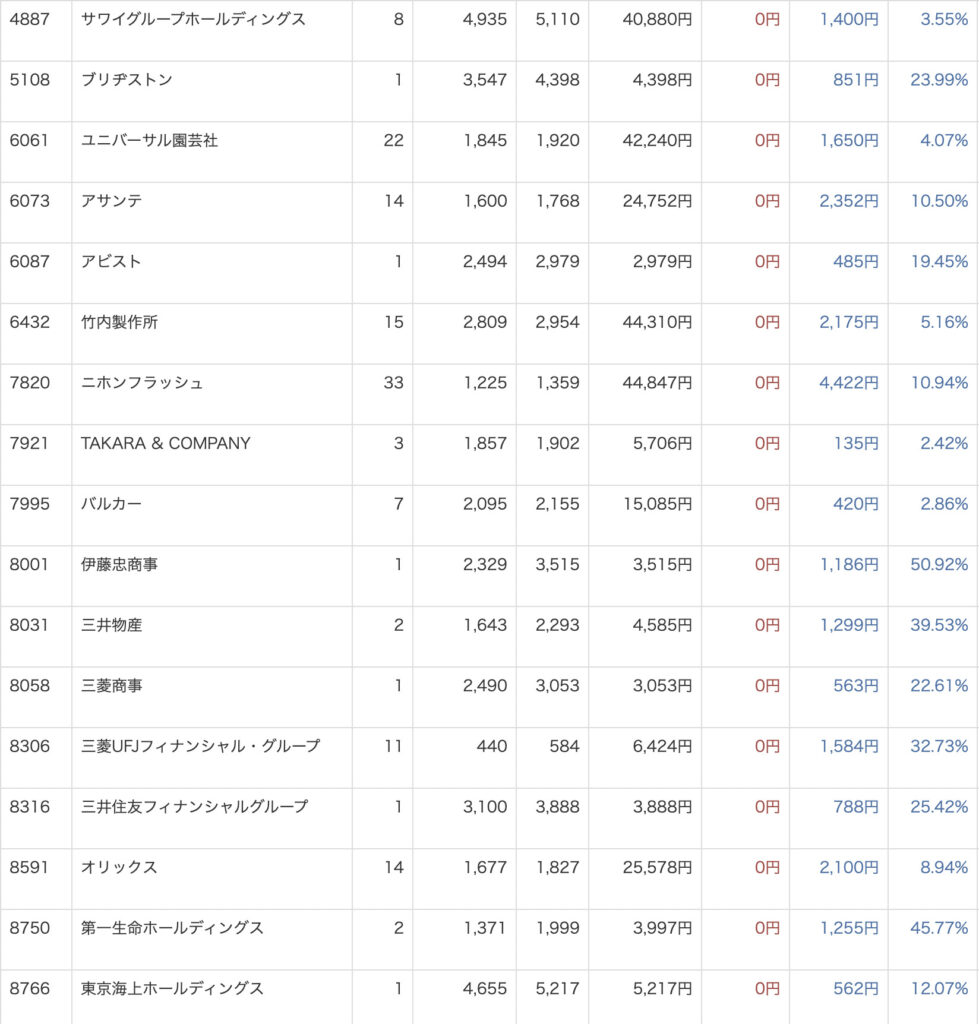This screenshot has width=979, height=1024.
Task: Click the 2,175円 profit value
Action: [x=849, y=323]
